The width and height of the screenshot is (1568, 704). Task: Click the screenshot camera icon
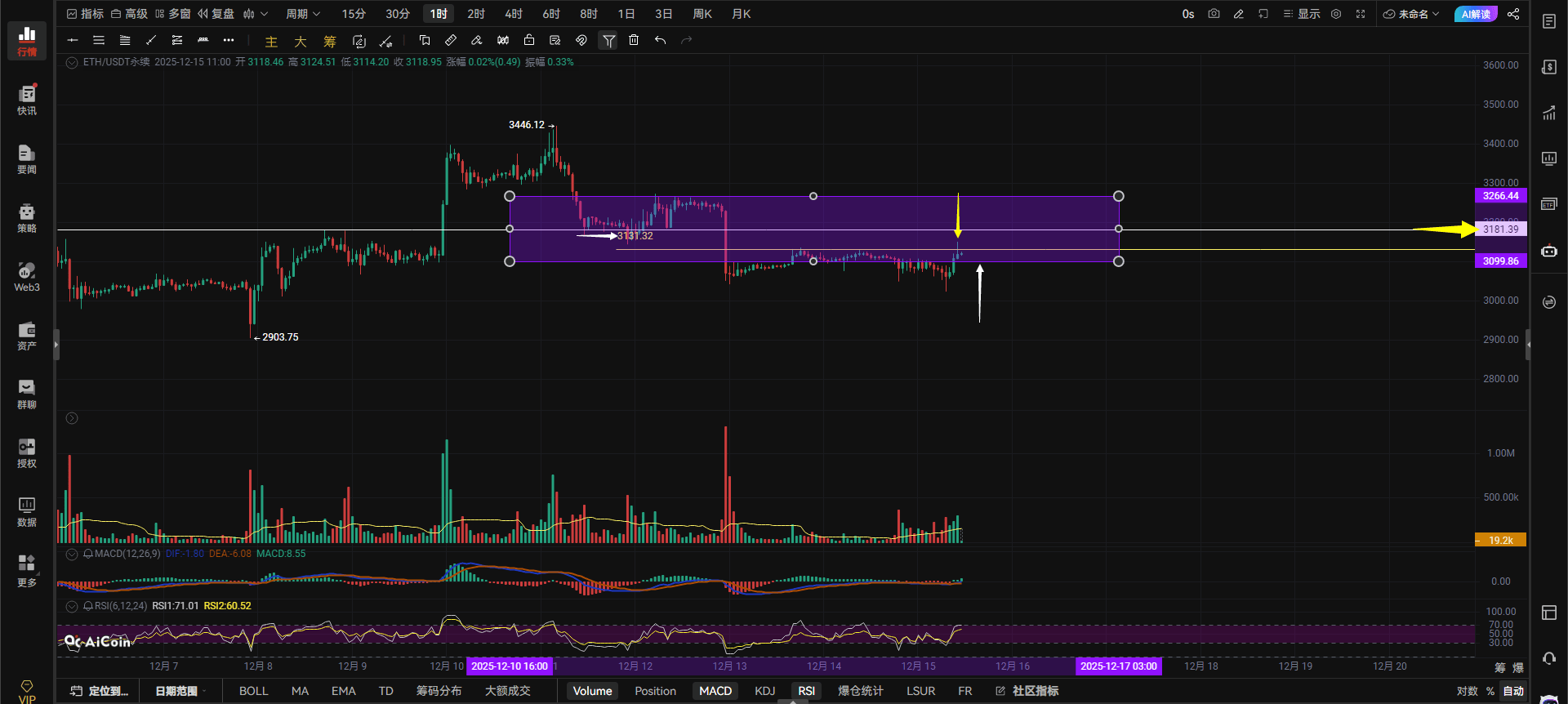tap(1214, 14)
